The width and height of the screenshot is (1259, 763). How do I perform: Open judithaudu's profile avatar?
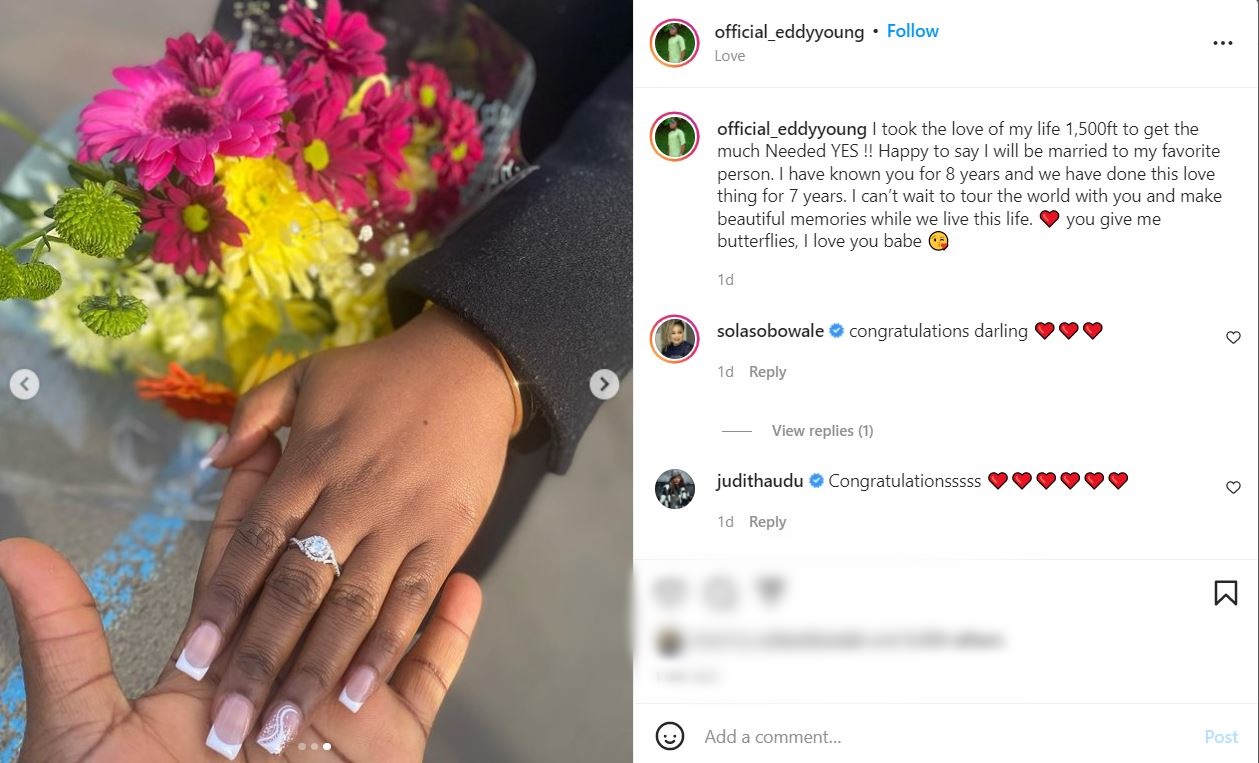(675, 489)
